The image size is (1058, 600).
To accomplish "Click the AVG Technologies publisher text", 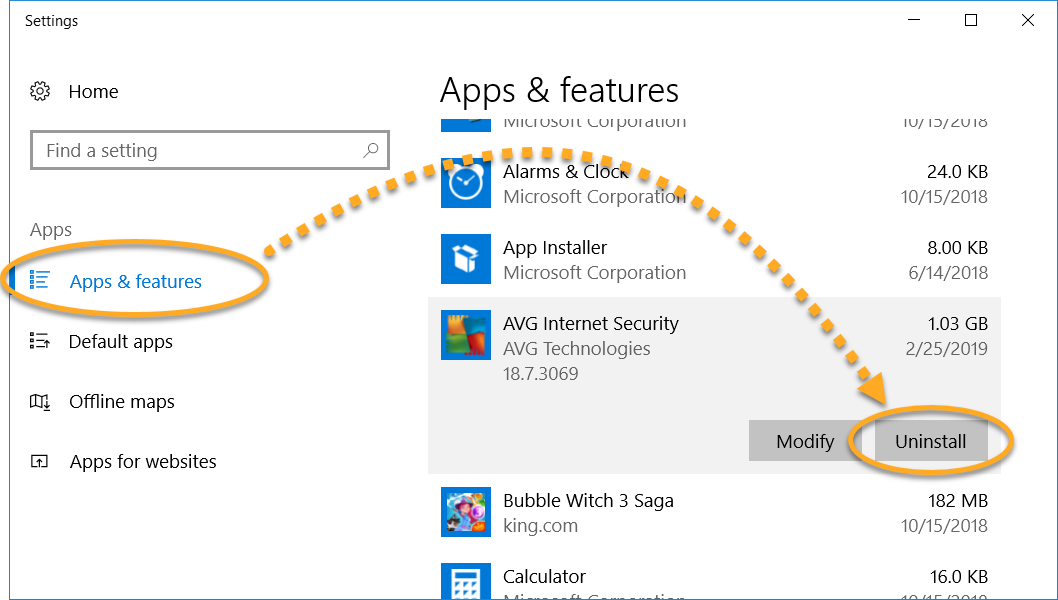I will click(x=577, y=348).
